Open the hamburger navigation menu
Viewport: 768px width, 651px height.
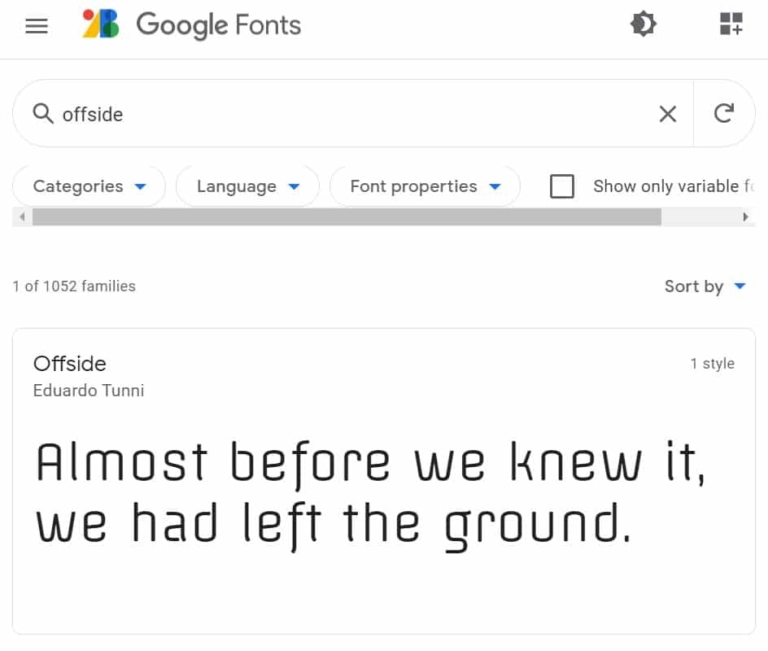tap(37, 25)
